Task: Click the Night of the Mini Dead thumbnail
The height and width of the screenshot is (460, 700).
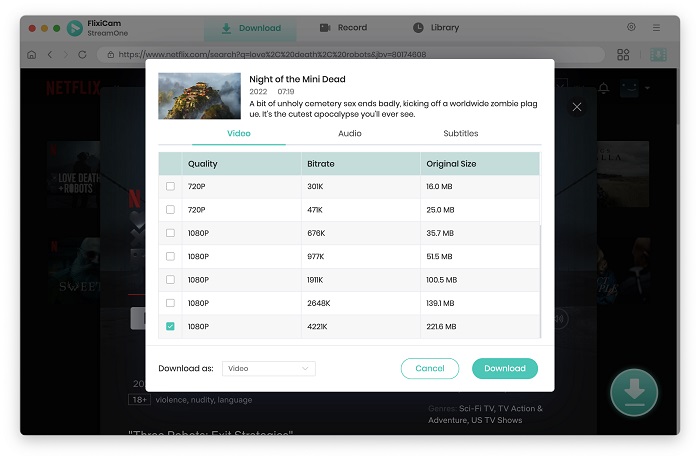Action: tap(199, 96)
